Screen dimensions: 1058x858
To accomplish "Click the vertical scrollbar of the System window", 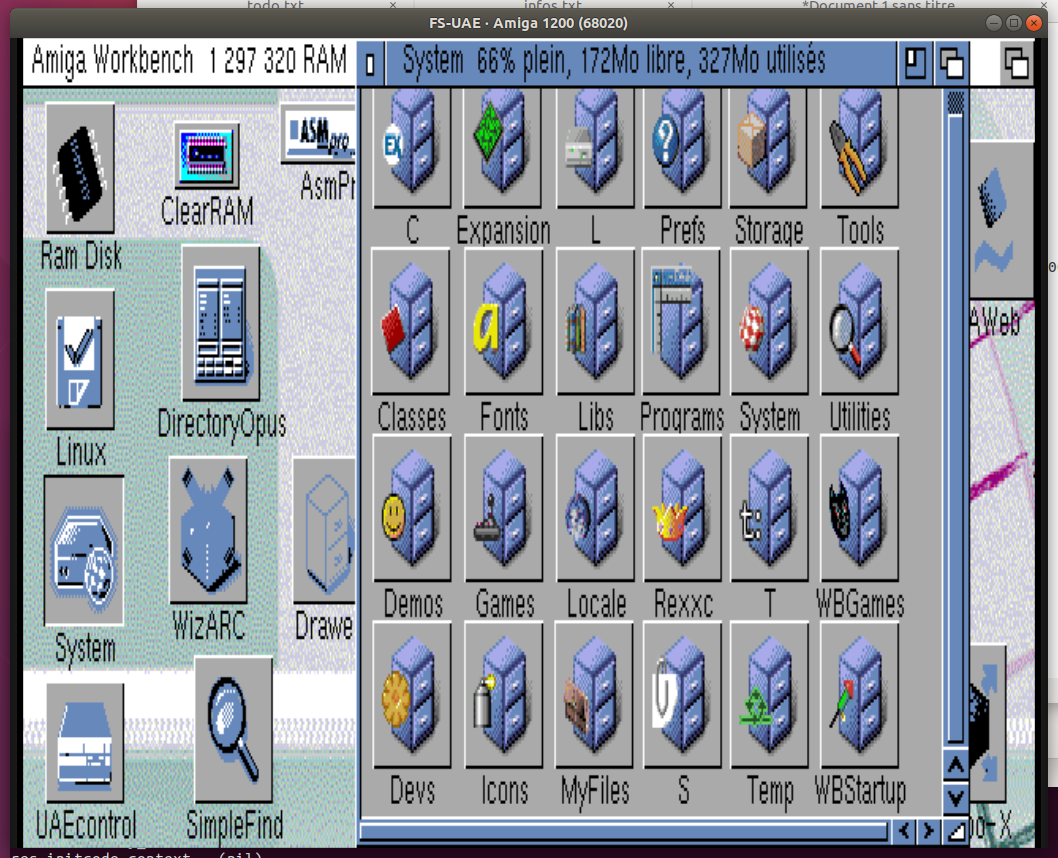I will 955,418.
